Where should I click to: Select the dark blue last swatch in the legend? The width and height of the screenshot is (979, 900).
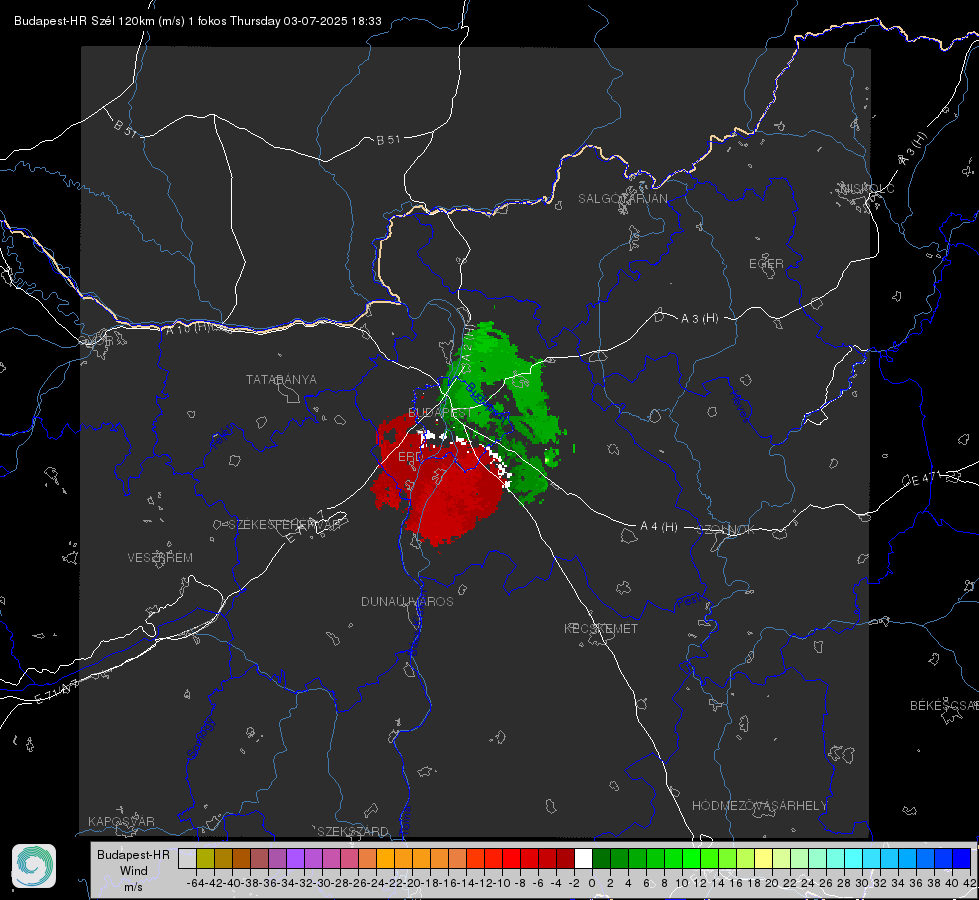[x=962, y=858]
